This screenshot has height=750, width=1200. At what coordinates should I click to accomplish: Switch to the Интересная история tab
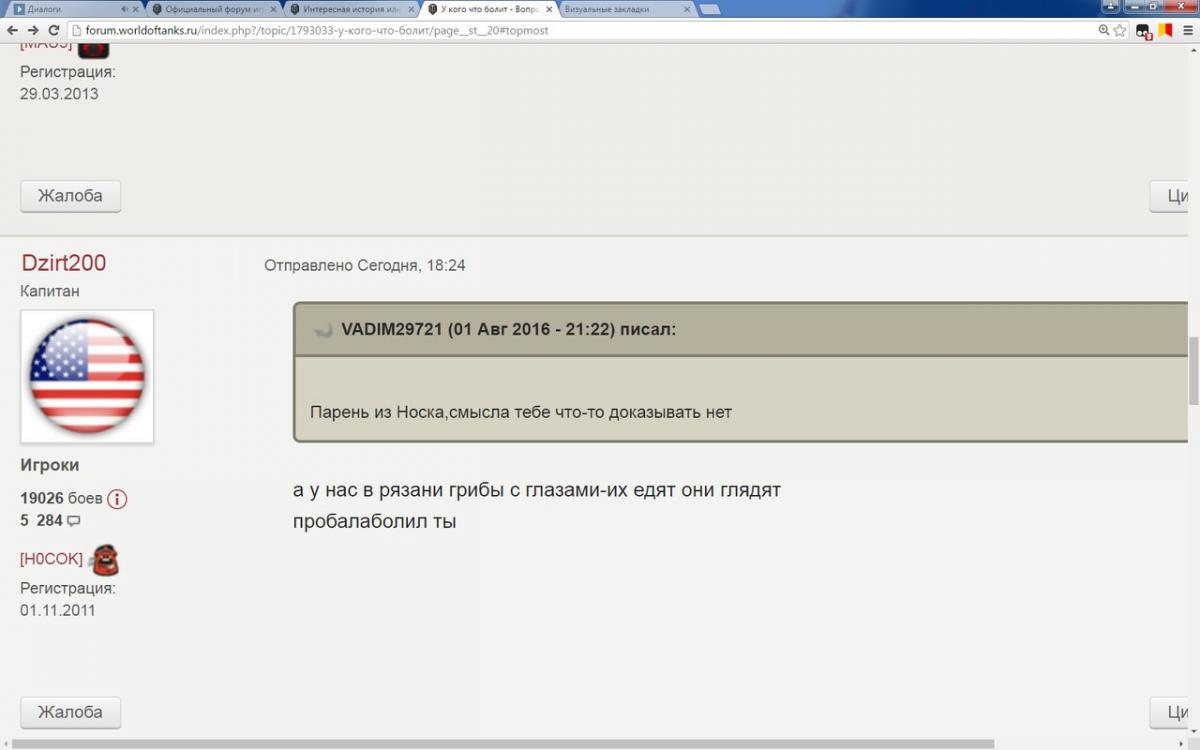point(350,9)
